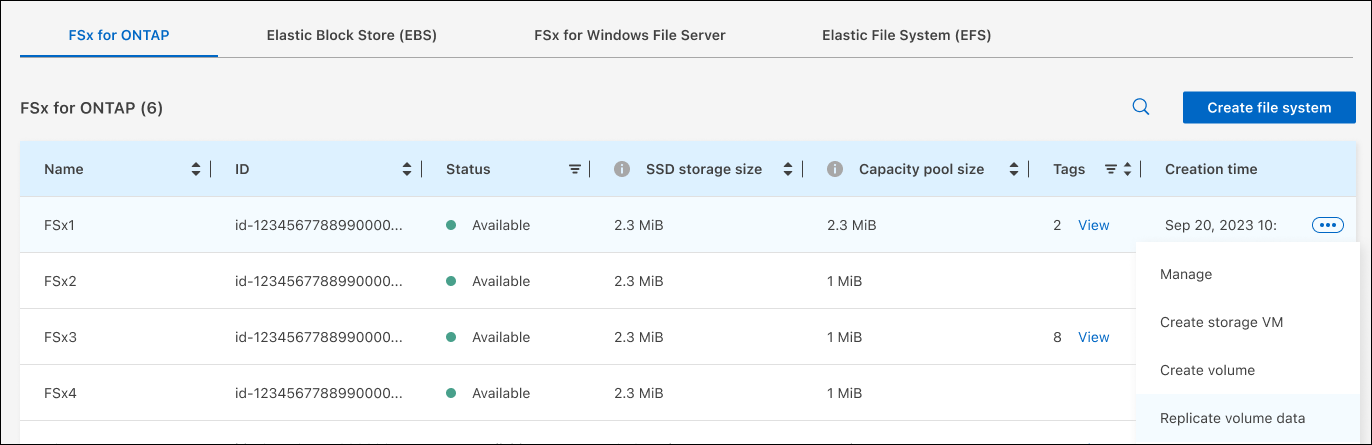Open the Status column filter
The height and width of the screenshot is (445, 1372).
(575, 169)
